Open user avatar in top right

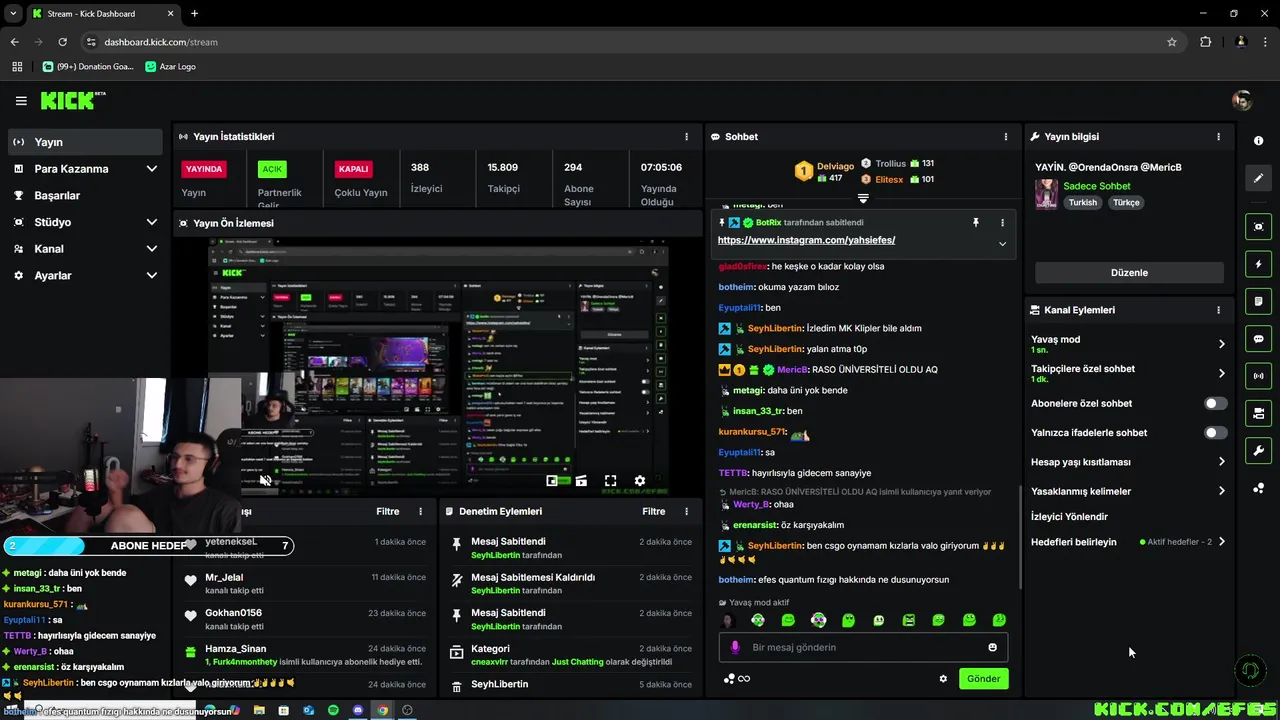[x=1242, y=100]
